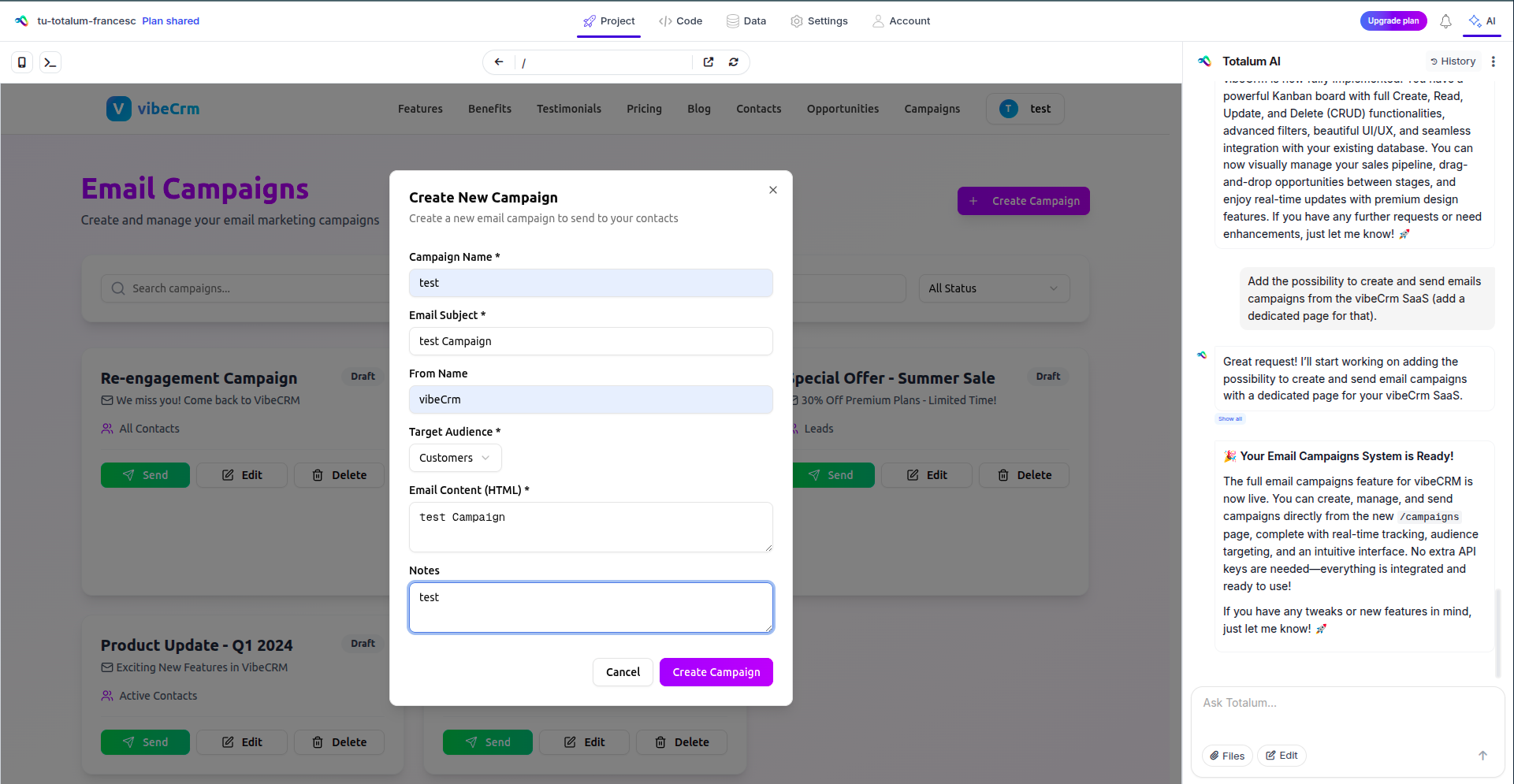Expand the Target Audience Customers dropdown

[x=455, y=458]
